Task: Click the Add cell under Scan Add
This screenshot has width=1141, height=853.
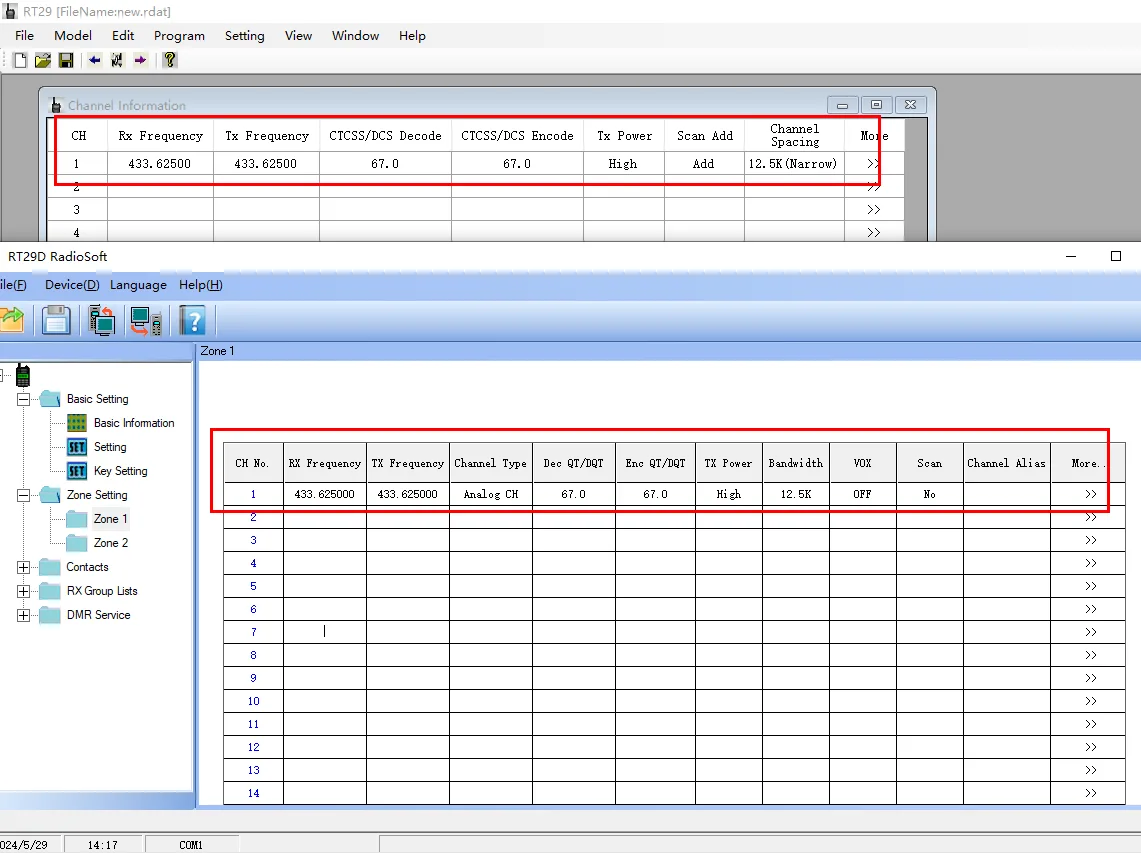Action: (704, 164)
